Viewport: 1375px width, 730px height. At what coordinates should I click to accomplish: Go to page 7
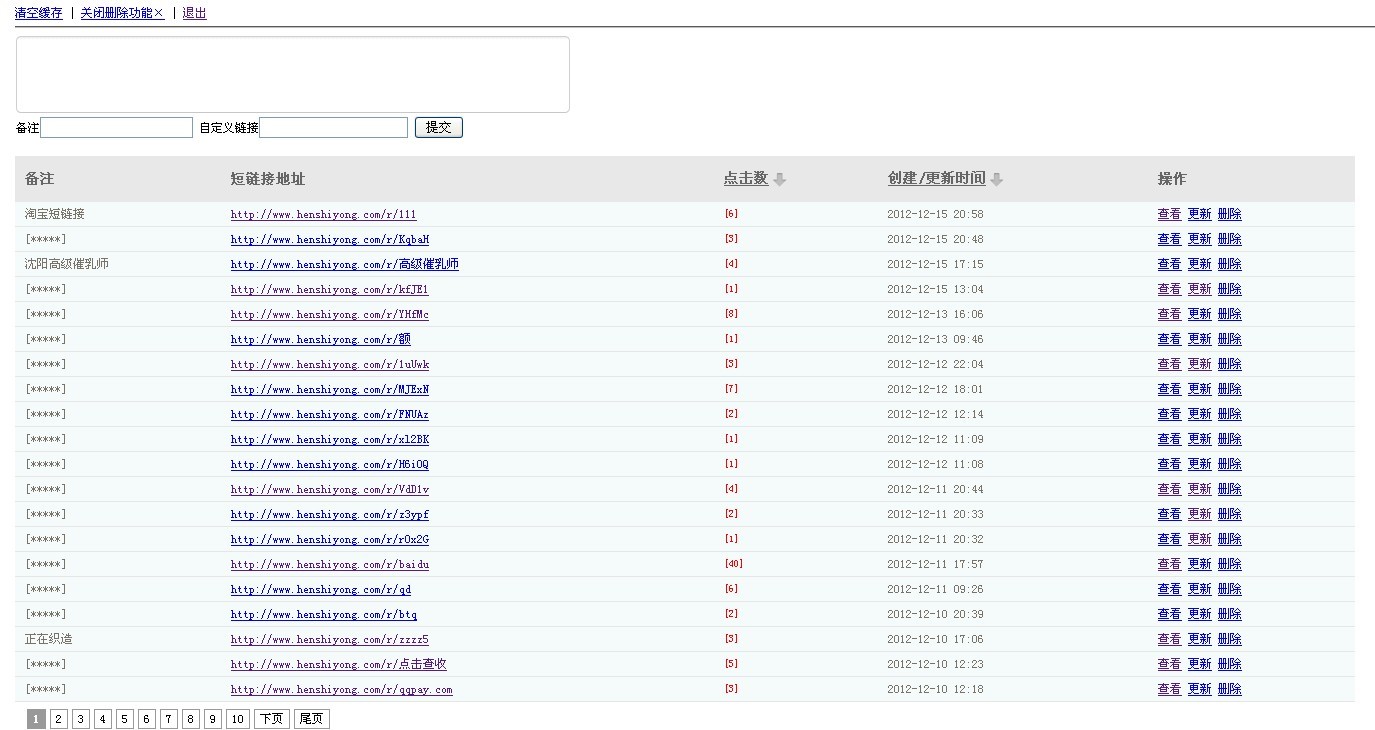click(x=169, y=719)
